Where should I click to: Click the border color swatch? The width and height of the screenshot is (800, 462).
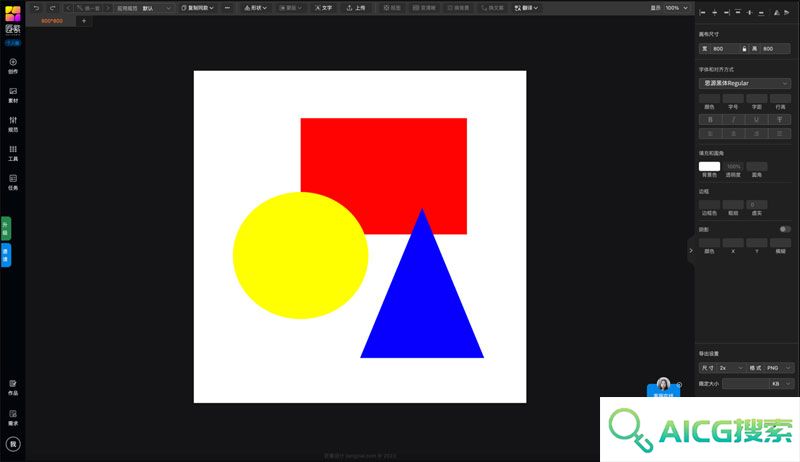click(x=709, y=204)
